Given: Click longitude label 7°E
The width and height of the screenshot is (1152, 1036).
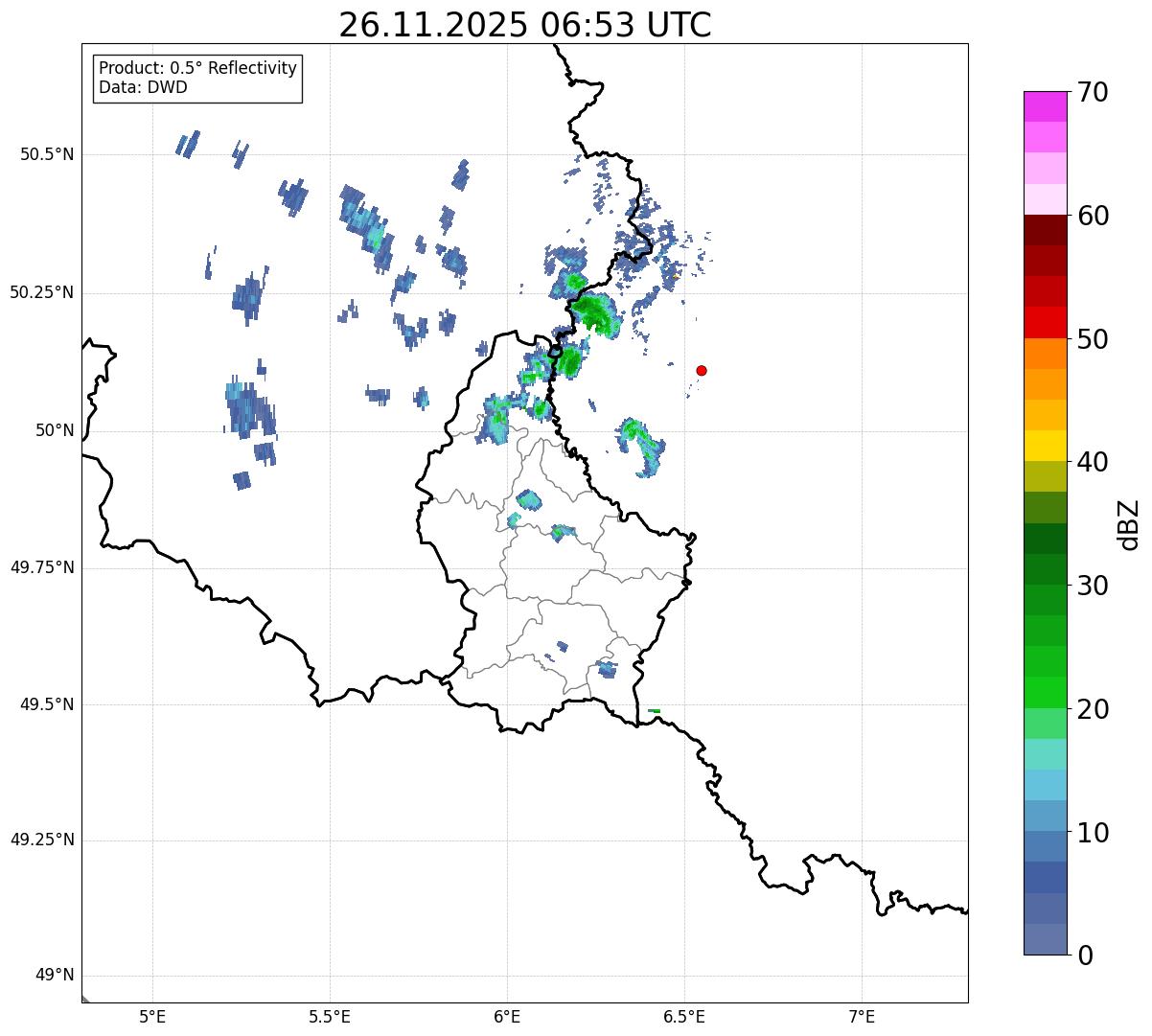Looking at the screenshot, I should [862, 1016].
